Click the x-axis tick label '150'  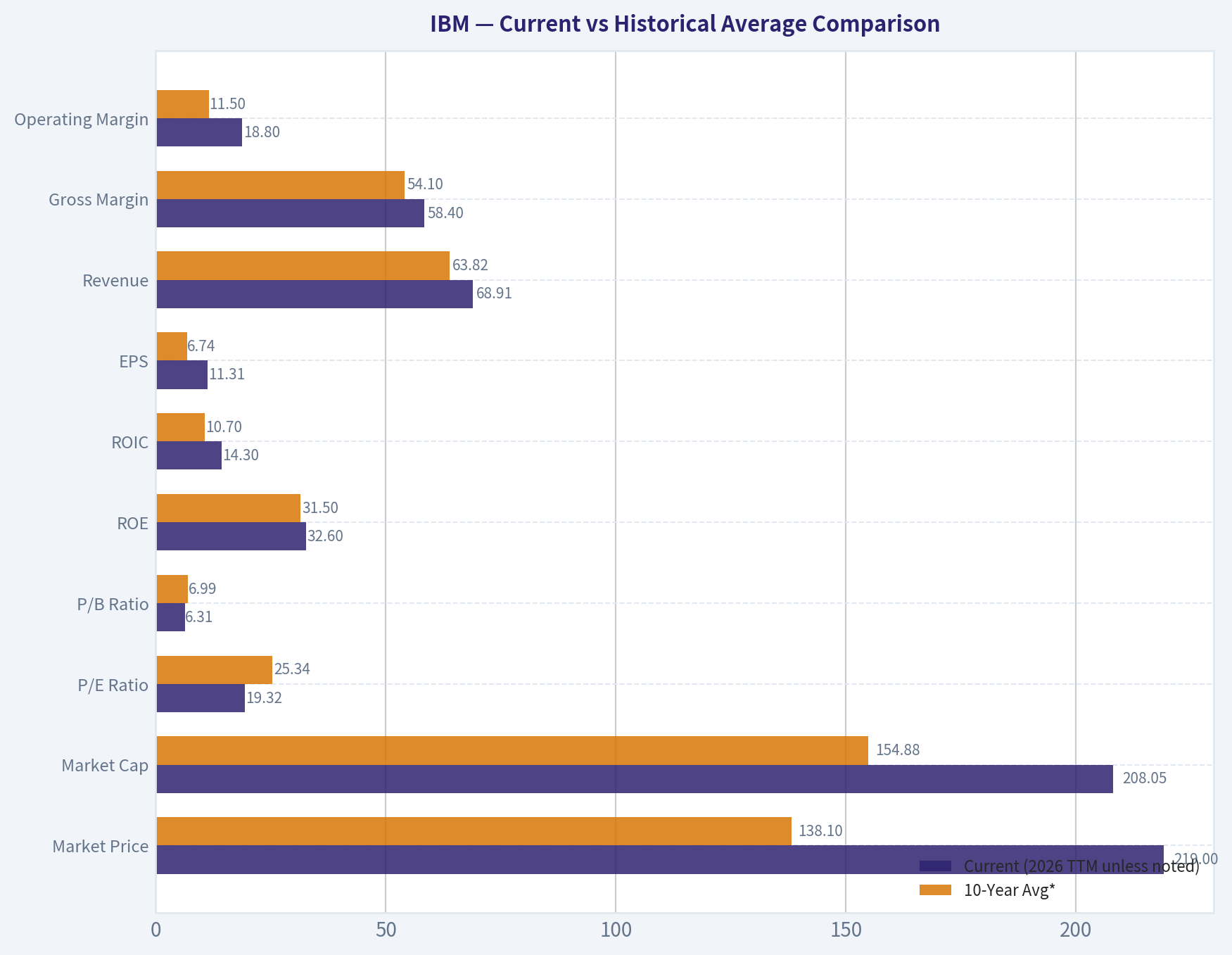pos(846,930)
